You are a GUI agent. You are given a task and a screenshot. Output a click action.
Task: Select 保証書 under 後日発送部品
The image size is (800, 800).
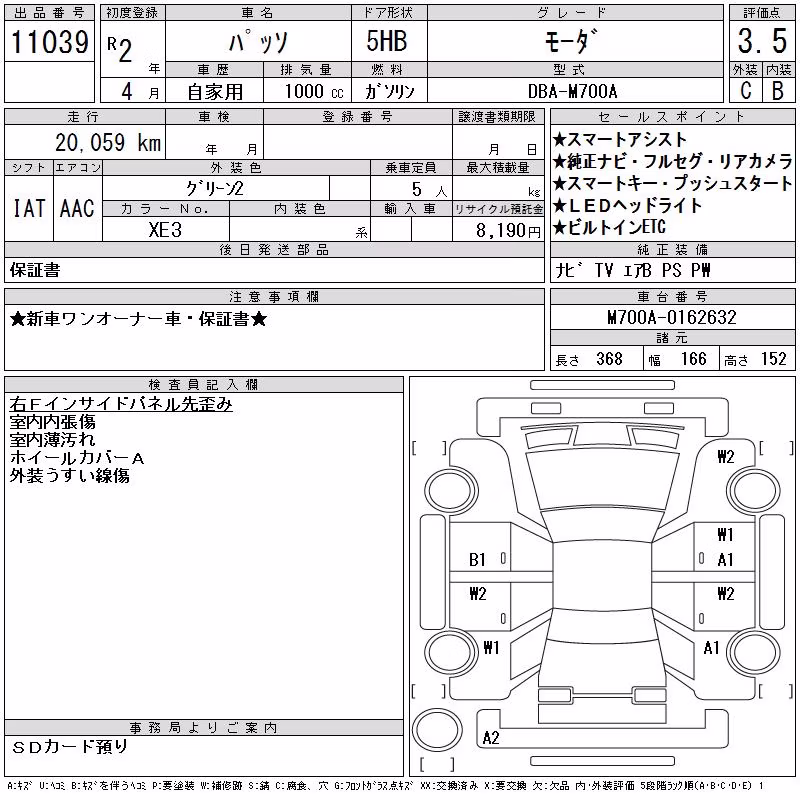pos(35,270)
